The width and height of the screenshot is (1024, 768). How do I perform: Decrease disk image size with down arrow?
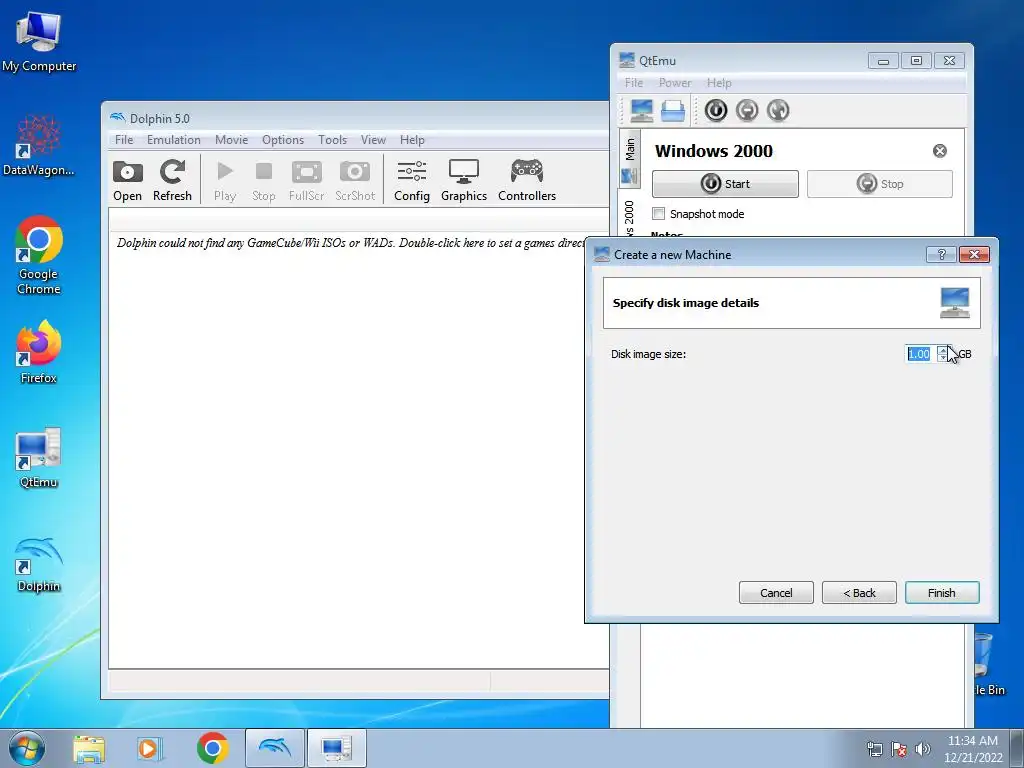[x=942, y=359]
